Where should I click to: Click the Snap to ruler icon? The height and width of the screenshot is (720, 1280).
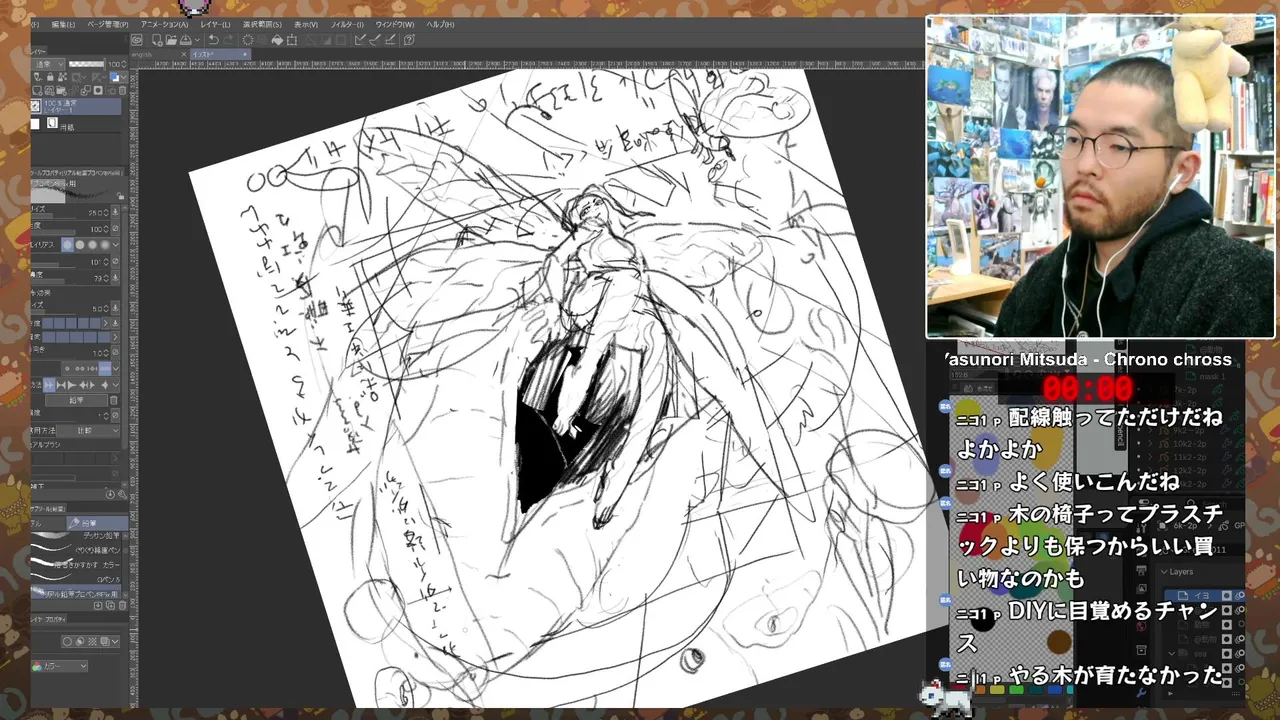tap(358, 40)
